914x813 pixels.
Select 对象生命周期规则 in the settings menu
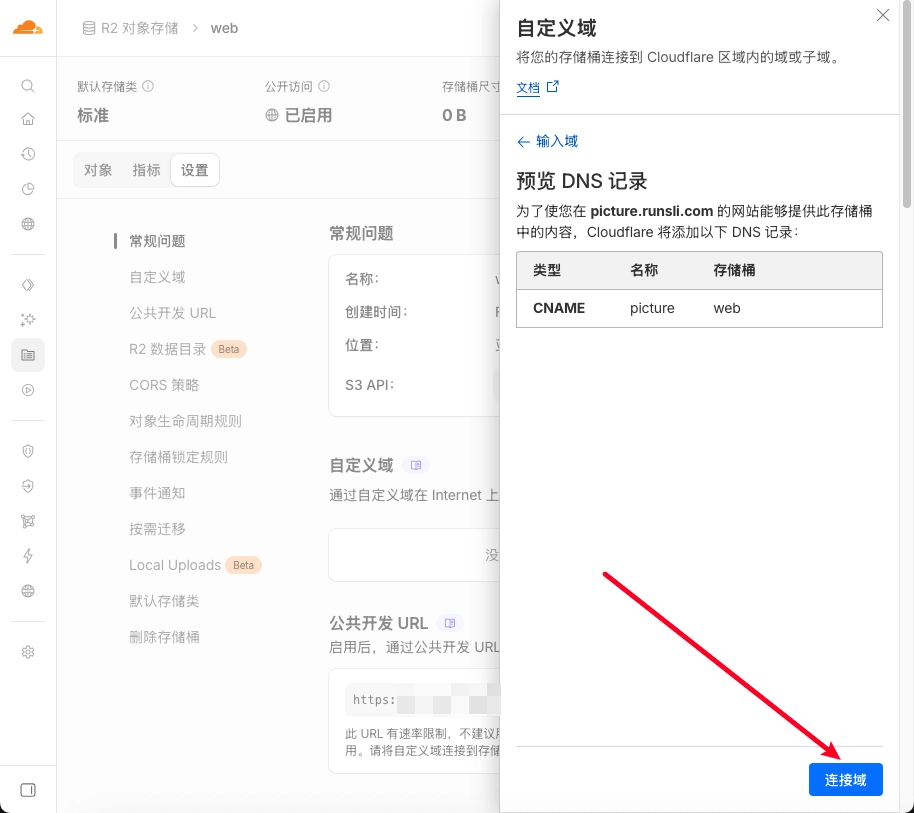click(x=185, y=421)
